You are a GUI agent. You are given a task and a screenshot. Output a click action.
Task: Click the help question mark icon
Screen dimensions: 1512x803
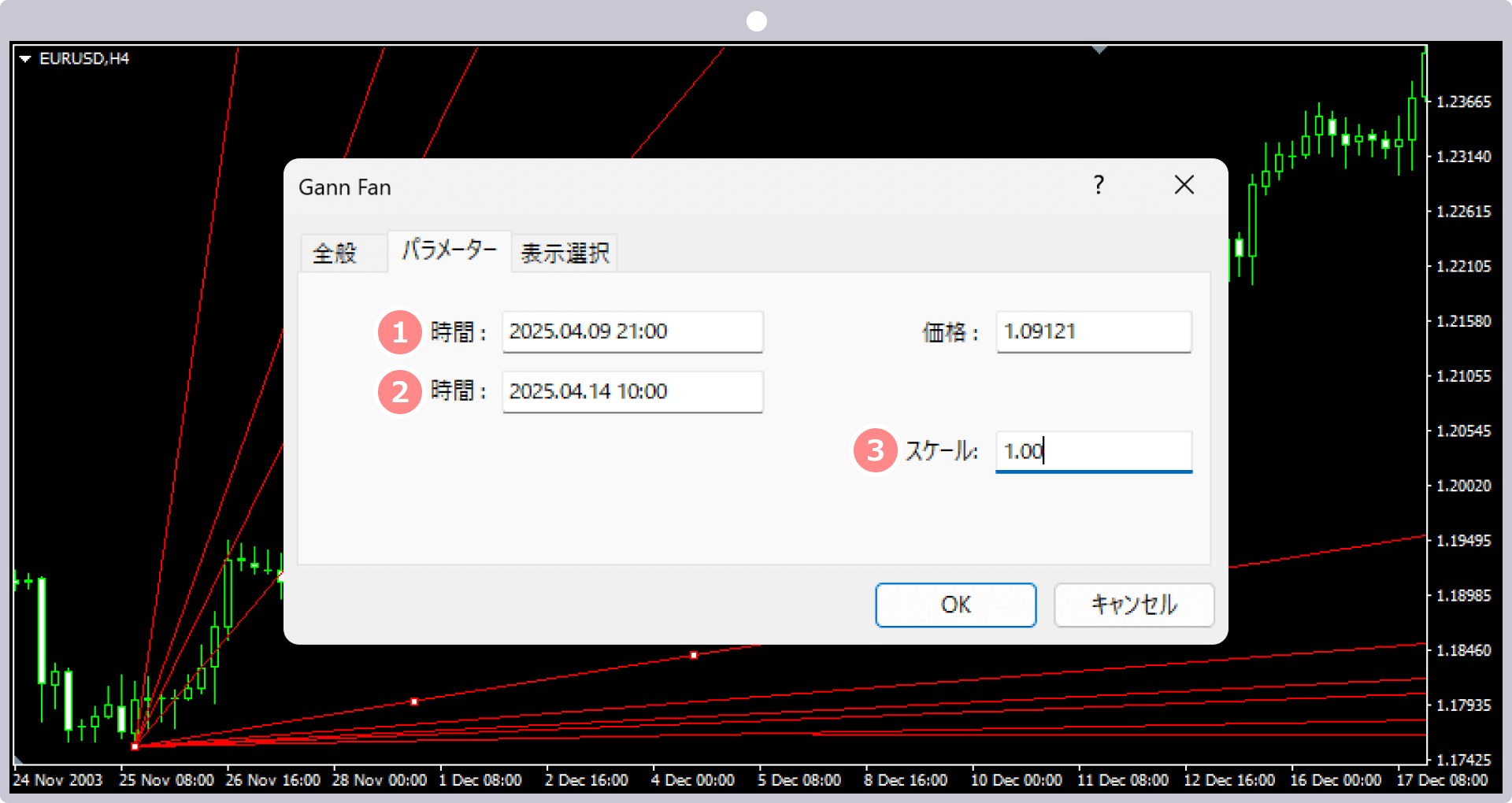[x=1099, y=185]
